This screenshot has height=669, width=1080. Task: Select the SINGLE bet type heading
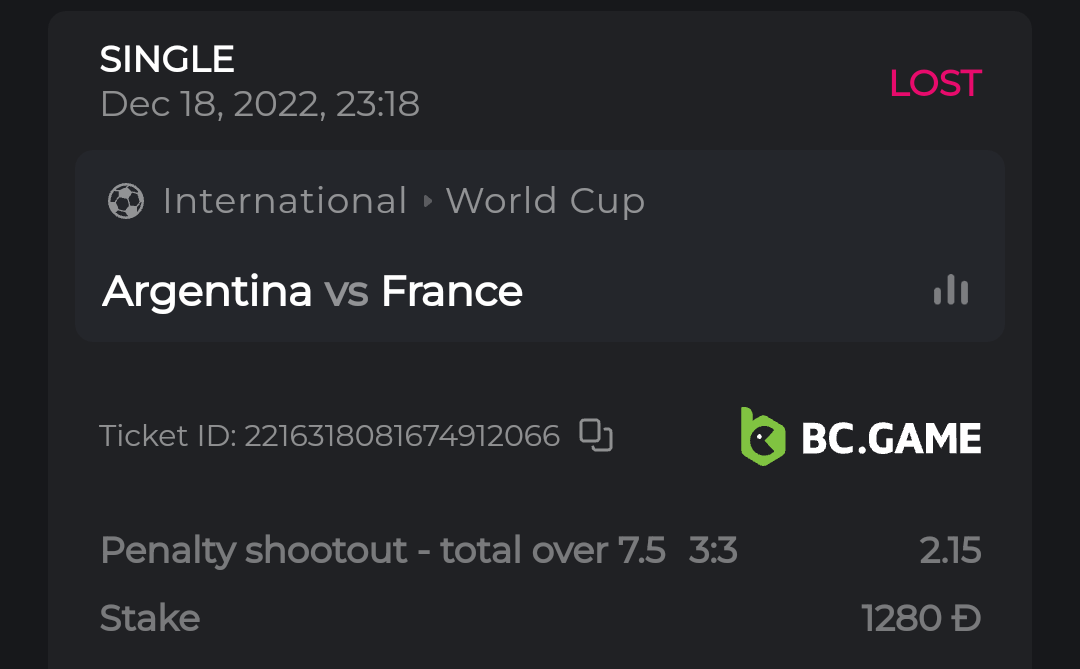167,60
